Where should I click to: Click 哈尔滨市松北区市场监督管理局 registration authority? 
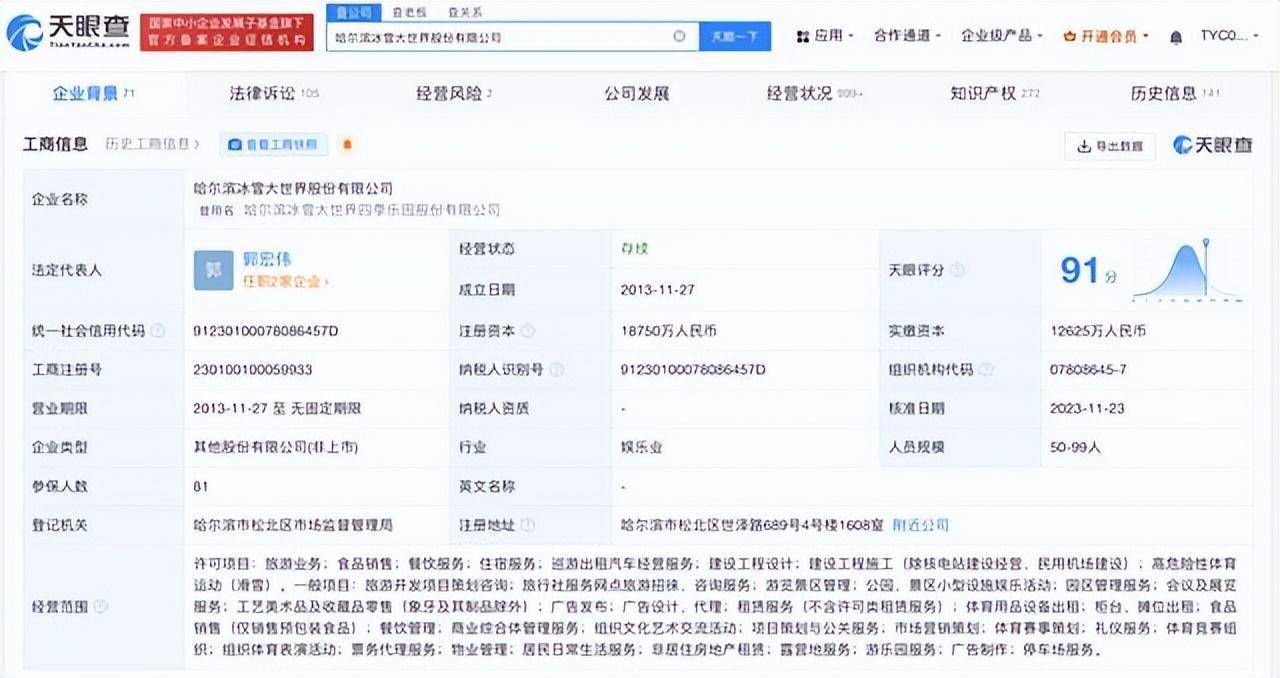pyautogui.click(x=293, y=524)
